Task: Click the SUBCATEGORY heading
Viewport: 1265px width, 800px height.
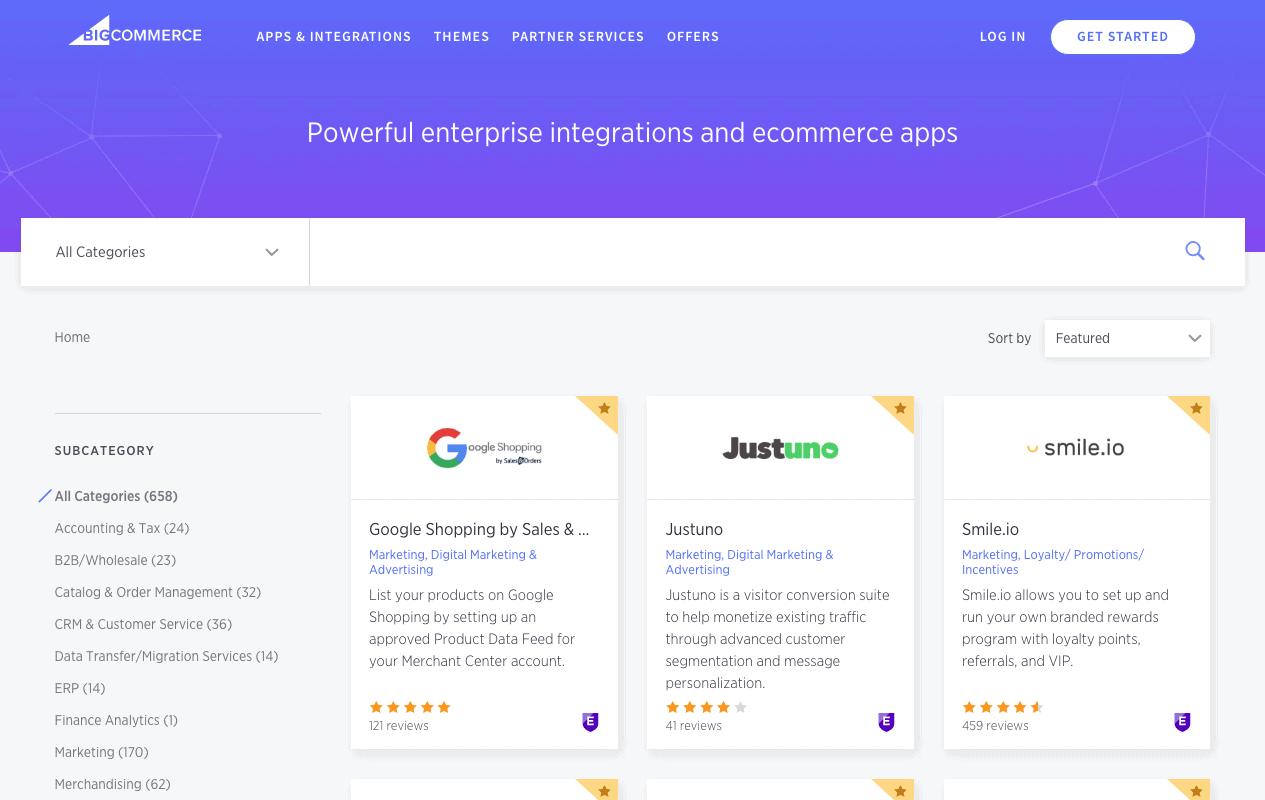Action: click(104, 451)
